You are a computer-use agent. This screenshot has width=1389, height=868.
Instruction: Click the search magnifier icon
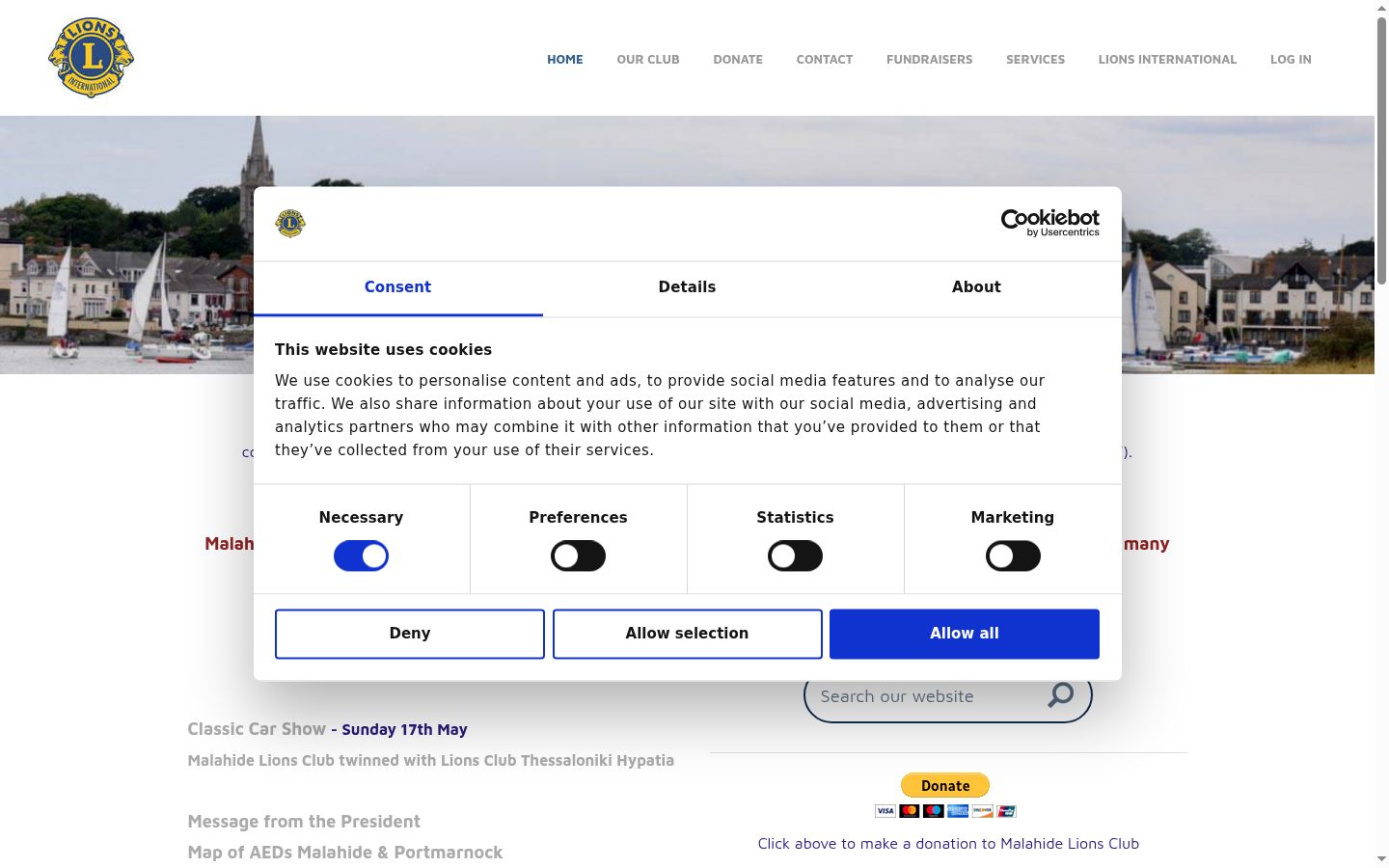[x=1061, y=694]
